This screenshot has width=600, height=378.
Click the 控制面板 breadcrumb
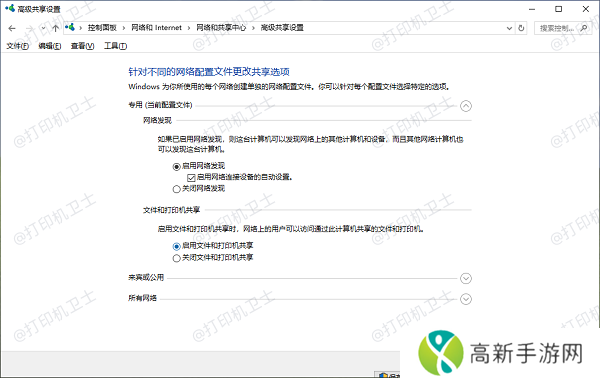coord(102,28)
